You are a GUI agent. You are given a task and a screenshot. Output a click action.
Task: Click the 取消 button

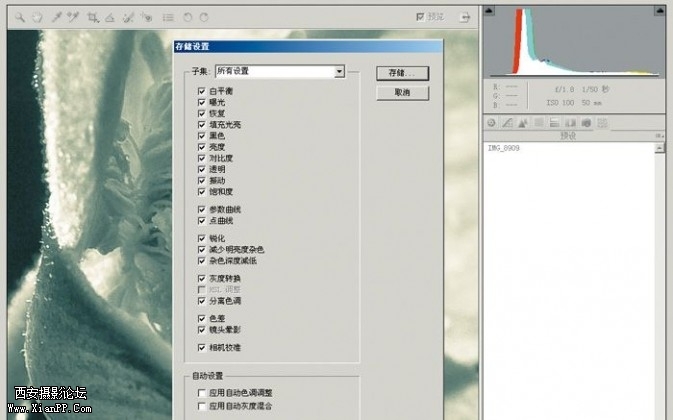[x=402, y=92]
